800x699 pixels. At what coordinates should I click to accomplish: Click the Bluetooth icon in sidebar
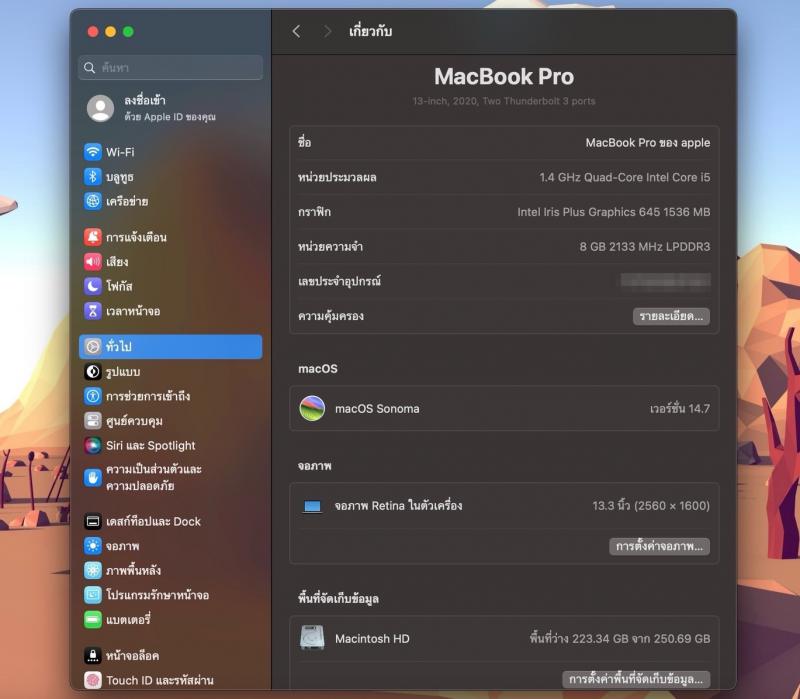coord(92,177)
